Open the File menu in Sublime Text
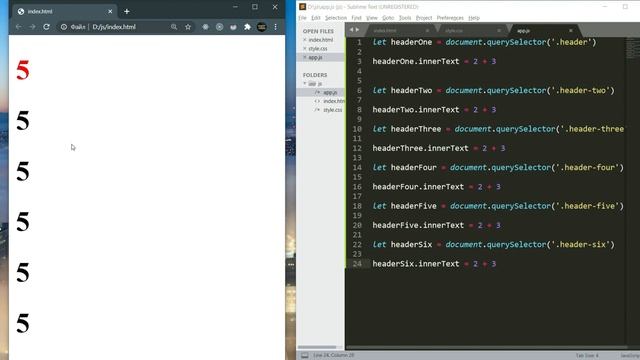 [302, 18]
